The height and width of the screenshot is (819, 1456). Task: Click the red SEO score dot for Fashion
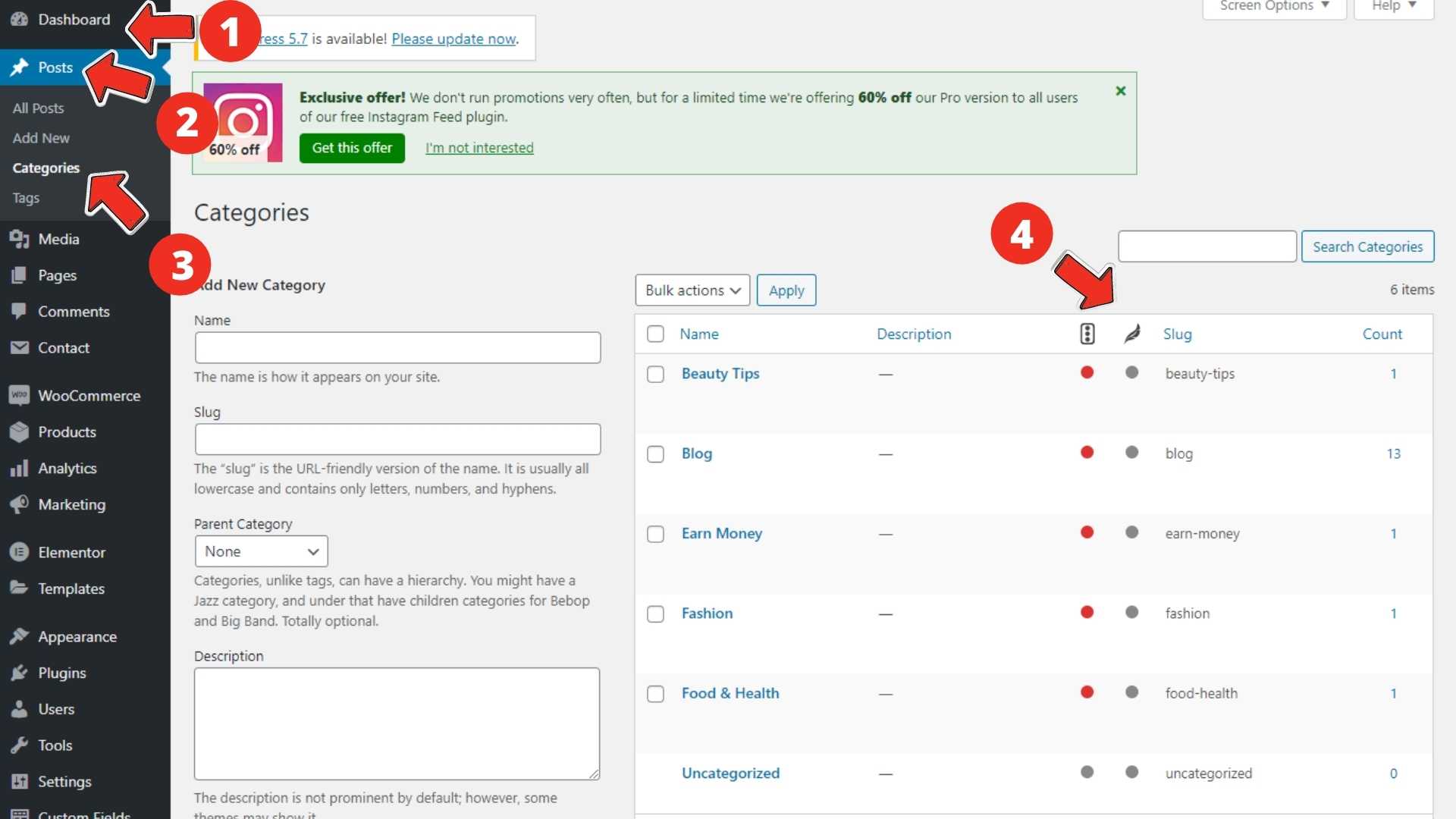point(1087,612)
